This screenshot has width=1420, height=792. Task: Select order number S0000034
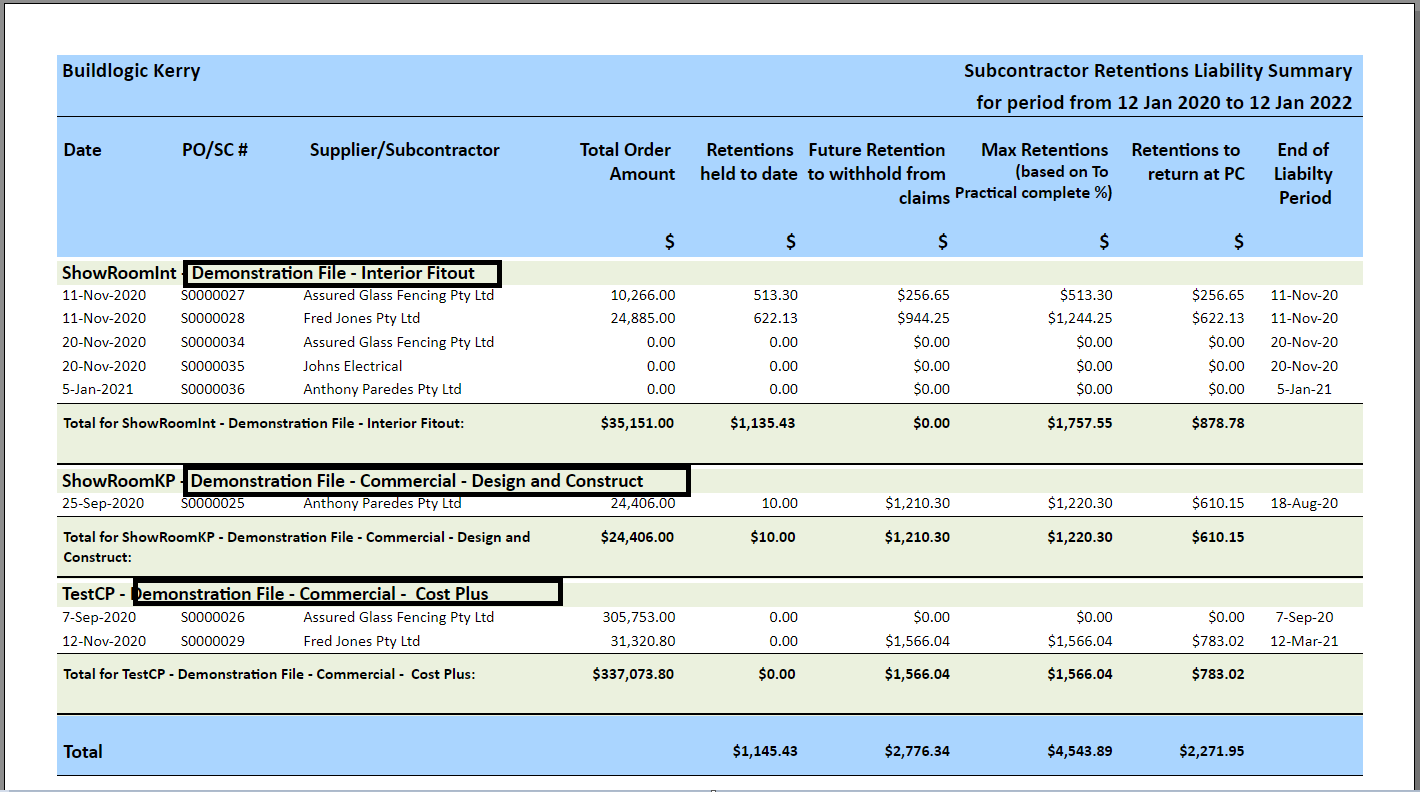tap(213, 342)
